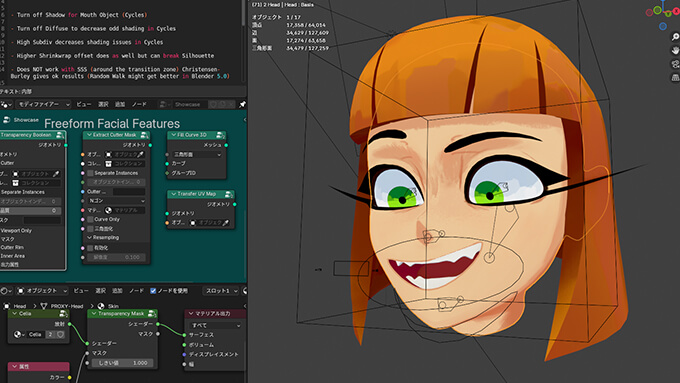
Task: Click the ジオメトリ output socket on Transfer UV Map
Action: click(235, 204)
